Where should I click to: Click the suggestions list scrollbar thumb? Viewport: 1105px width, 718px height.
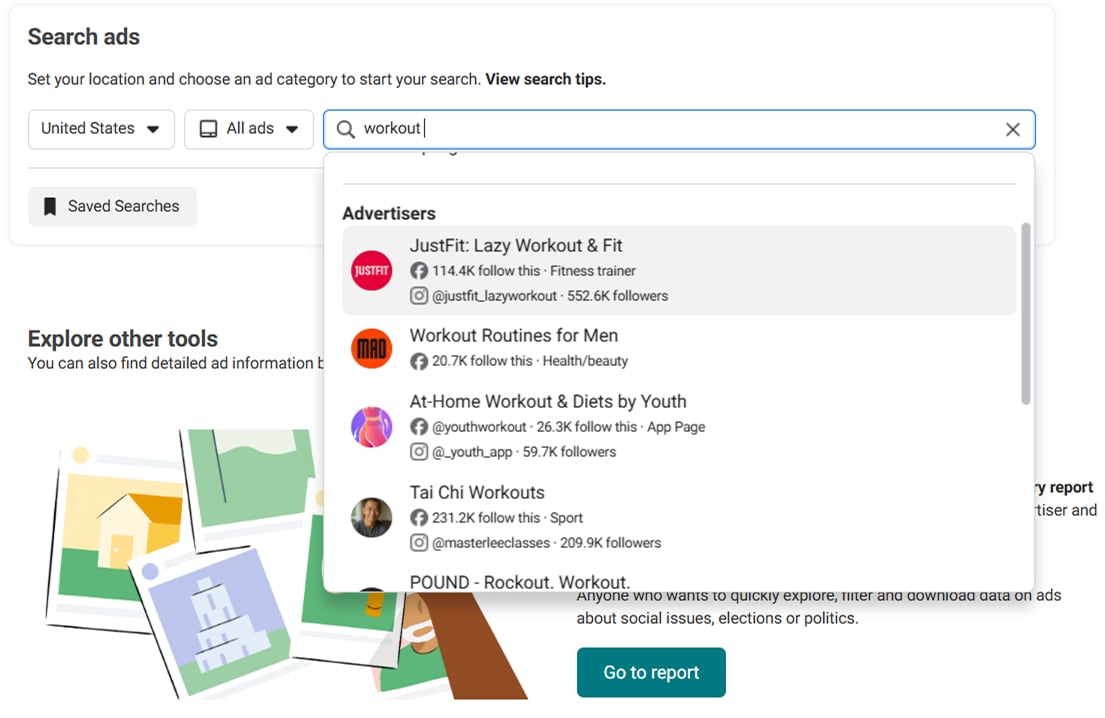point(1025,314)
